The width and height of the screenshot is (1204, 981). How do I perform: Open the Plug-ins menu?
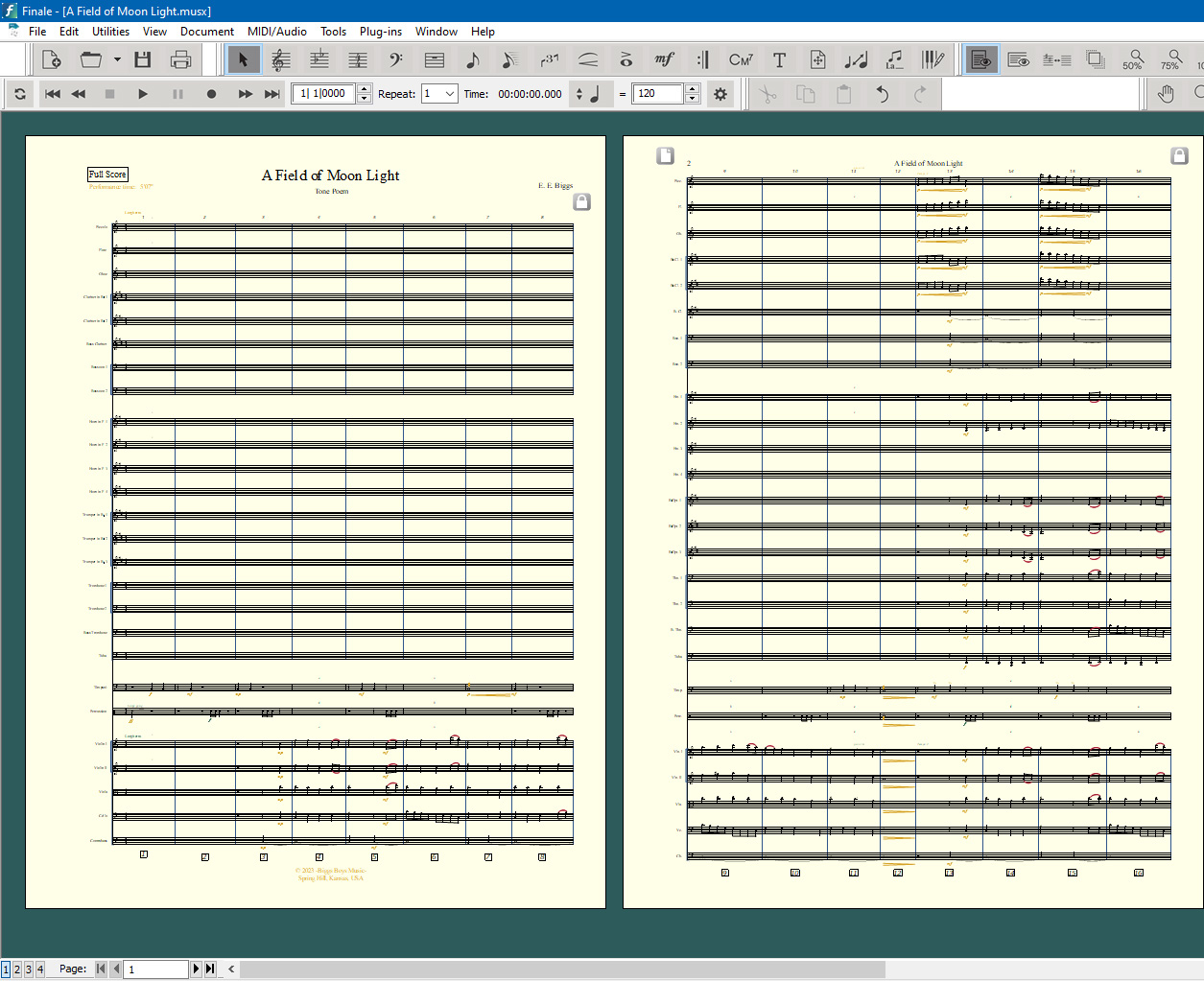click(380, 32)
